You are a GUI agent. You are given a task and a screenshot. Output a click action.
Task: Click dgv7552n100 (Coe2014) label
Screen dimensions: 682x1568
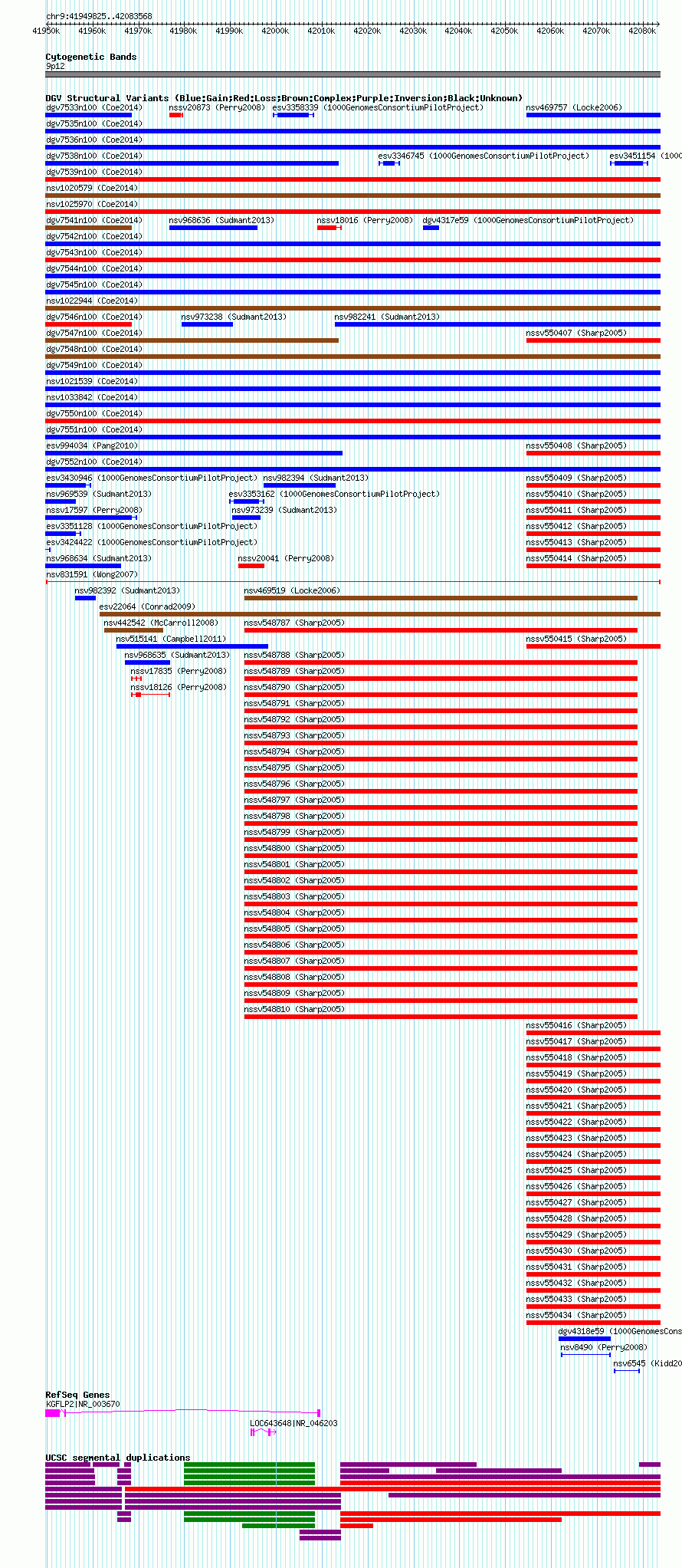[94, 462]
